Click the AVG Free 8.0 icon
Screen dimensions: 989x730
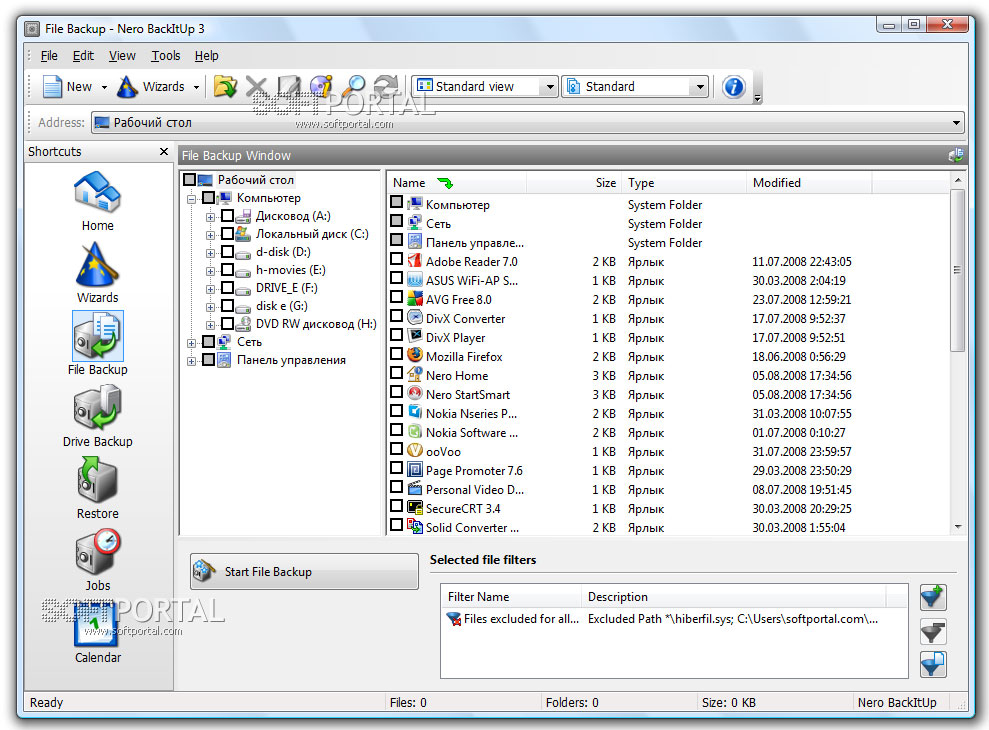[x=414, y=298]
